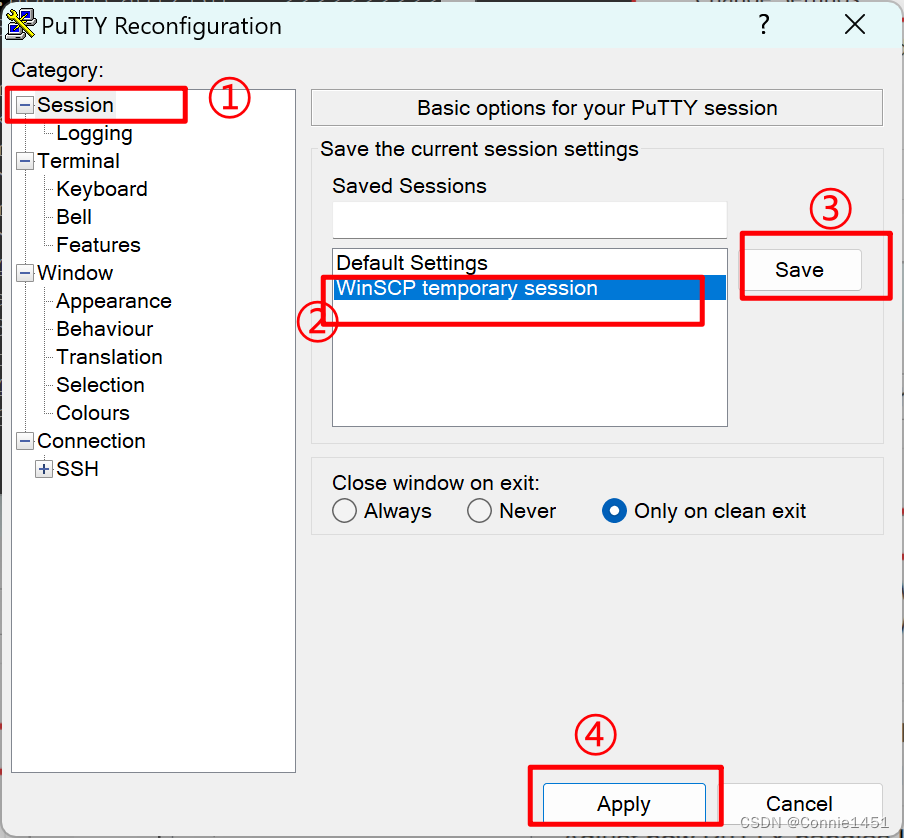Open the Keyboard settings page
The image size is (904, 838).
pos(100,189)
